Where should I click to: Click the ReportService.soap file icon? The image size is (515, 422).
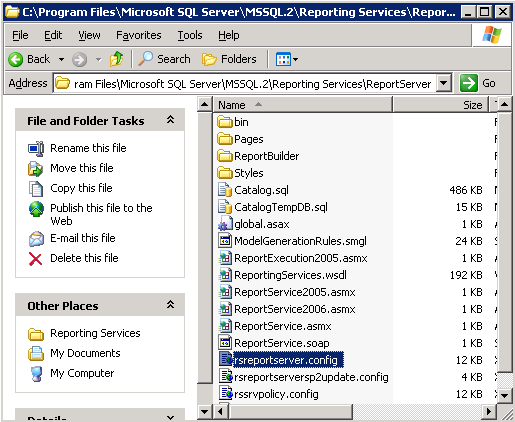pyautogui.click(x=225, y=343)
